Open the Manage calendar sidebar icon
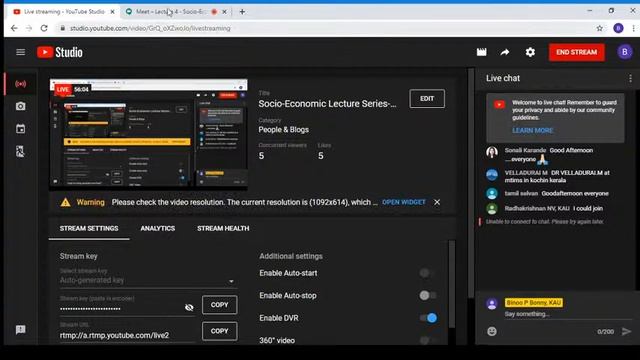This screenshot has width=640, height=360. pos(20,129)
